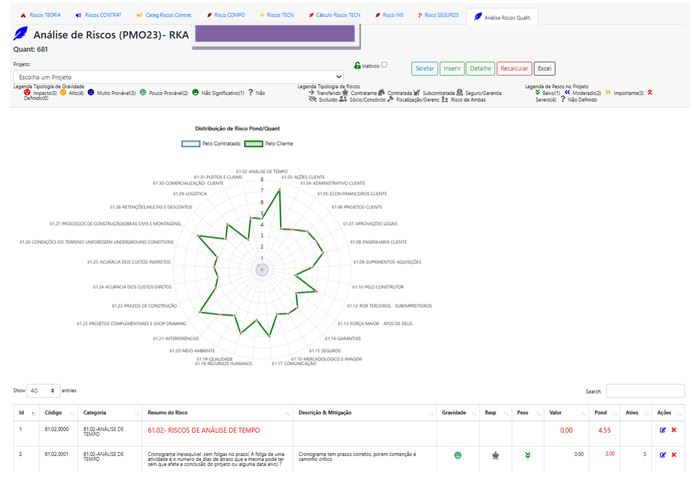Click red delete X in first row
Viewport: 694px width, 485px height.
[673, 430]
